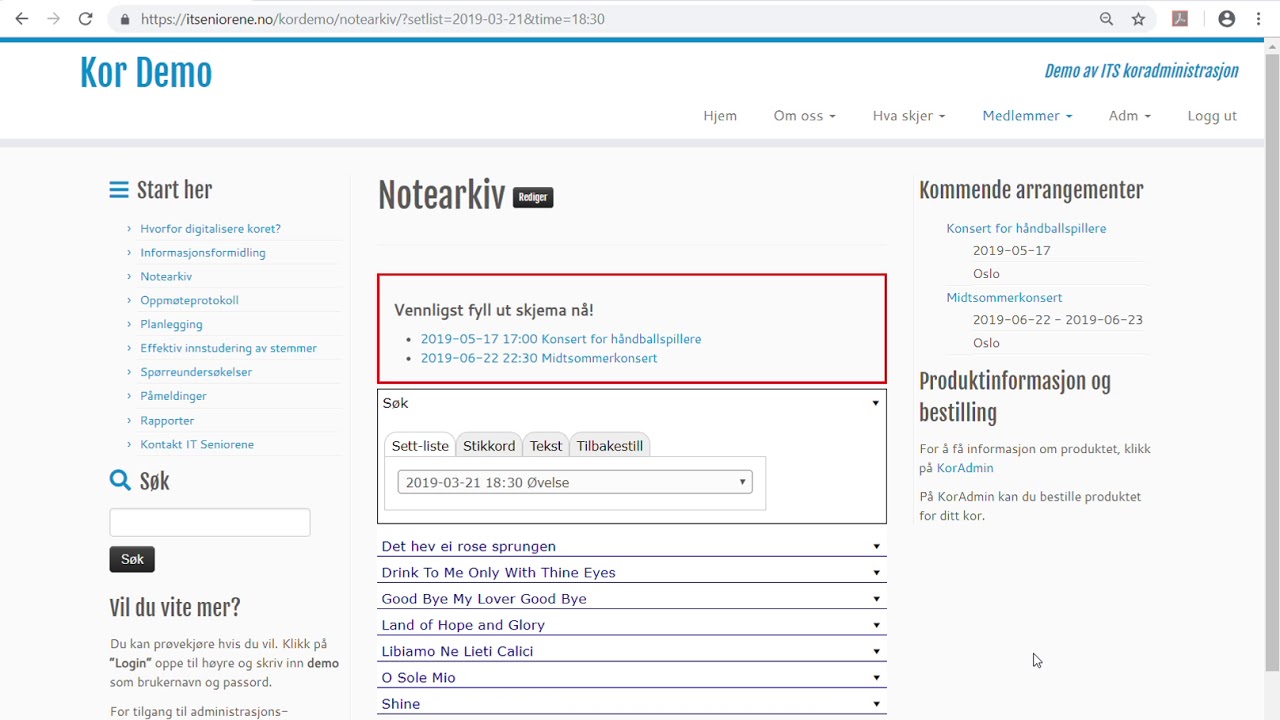Open the browser zoom magnifier icon
The height and width of the screenshot is (720, 1280).
click(x=1106, y=19)
